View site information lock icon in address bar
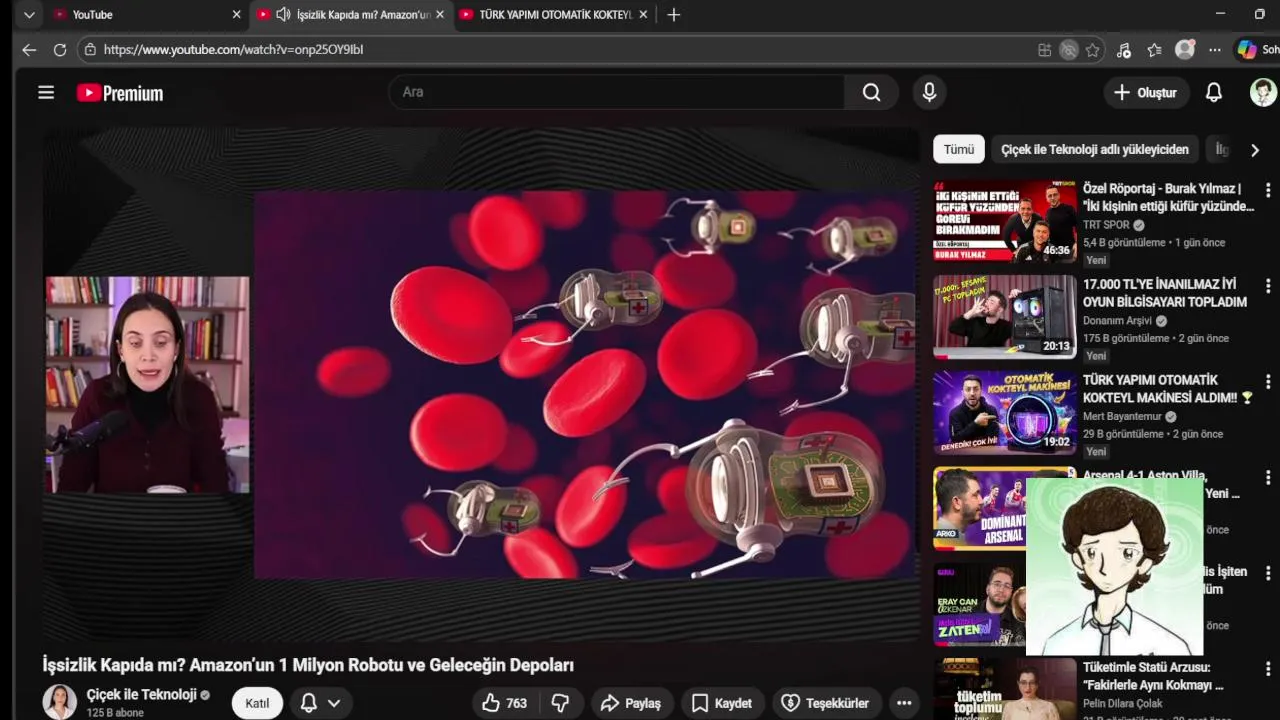 point(90,49)
